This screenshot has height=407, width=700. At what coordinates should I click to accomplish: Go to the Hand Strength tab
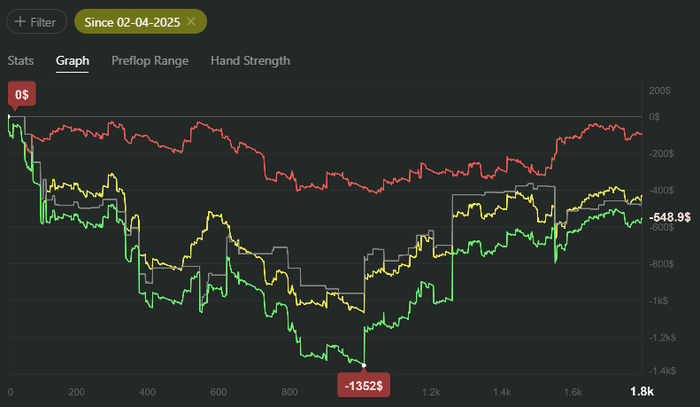(x=250, y=60)
